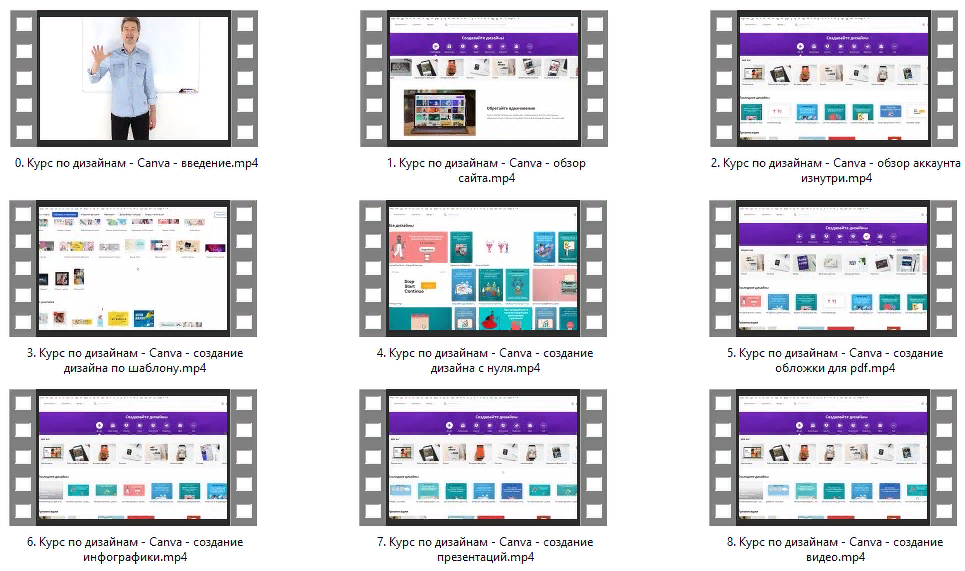Click the filename '0. Курс по дизайнам - Canva - введение.mp4'
The image size is (965, 571).
[133, 163]
